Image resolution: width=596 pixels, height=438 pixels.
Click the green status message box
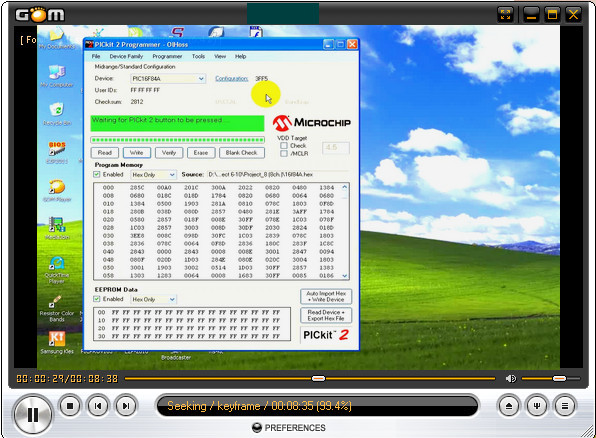point(177,124)
